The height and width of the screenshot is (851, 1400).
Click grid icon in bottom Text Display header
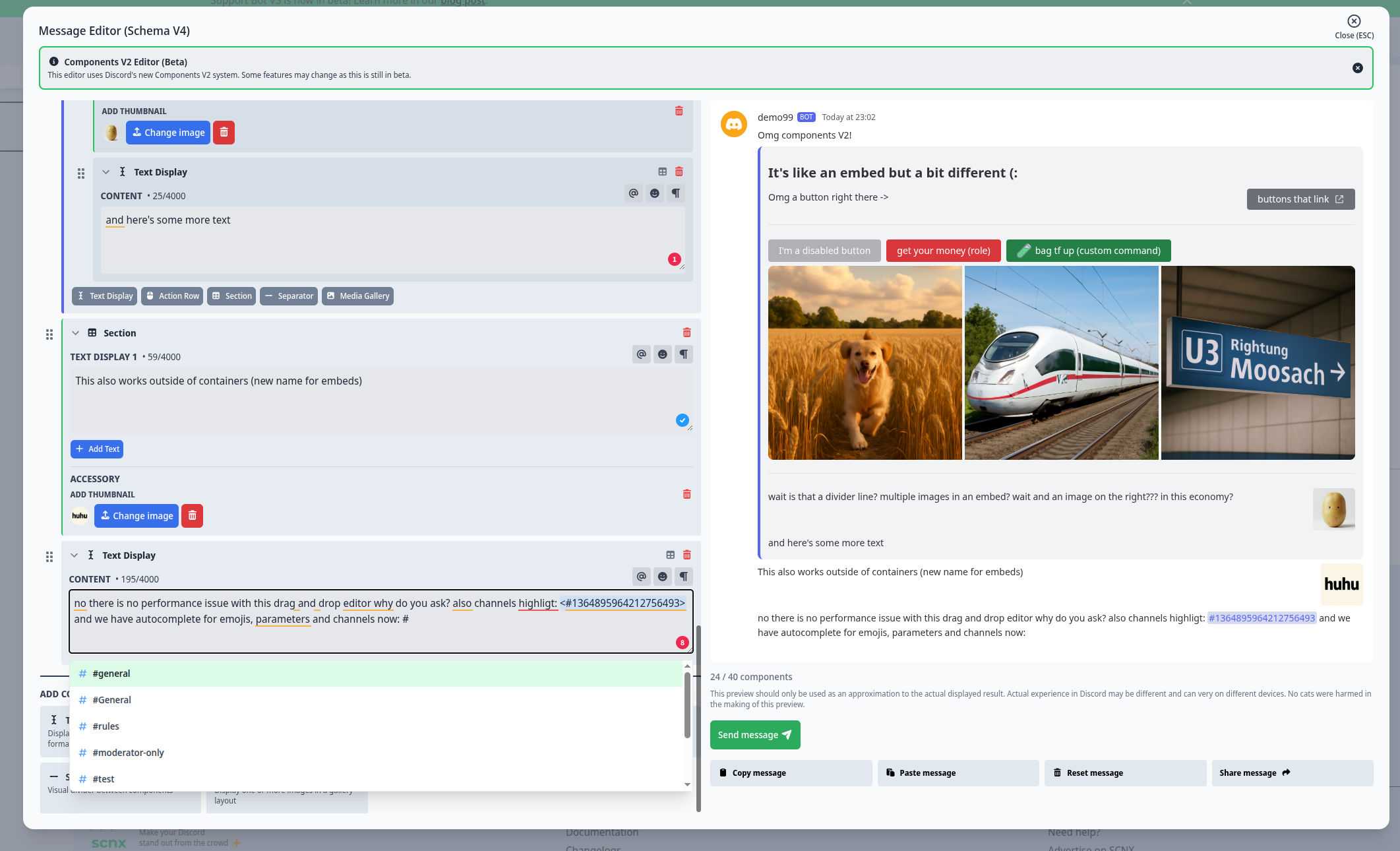point(670,555)
